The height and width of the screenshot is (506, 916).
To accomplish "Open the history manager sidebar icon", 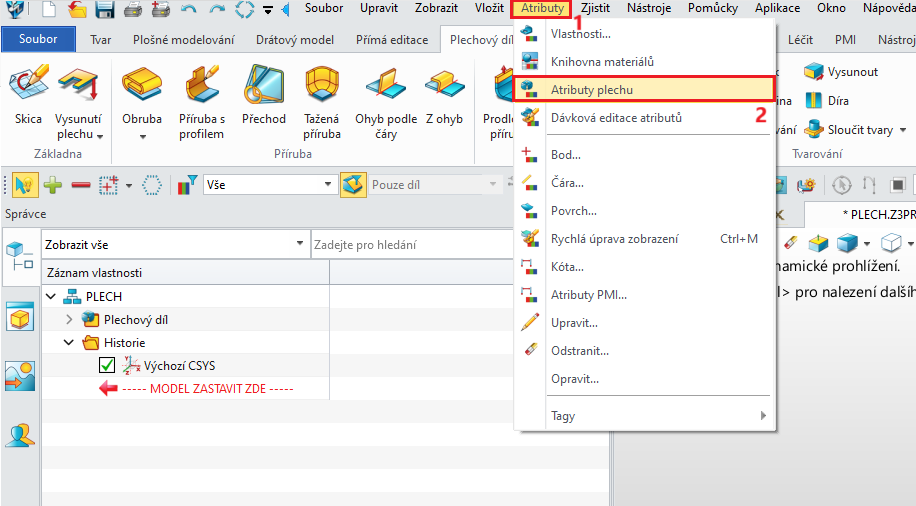I will point(20,257).
